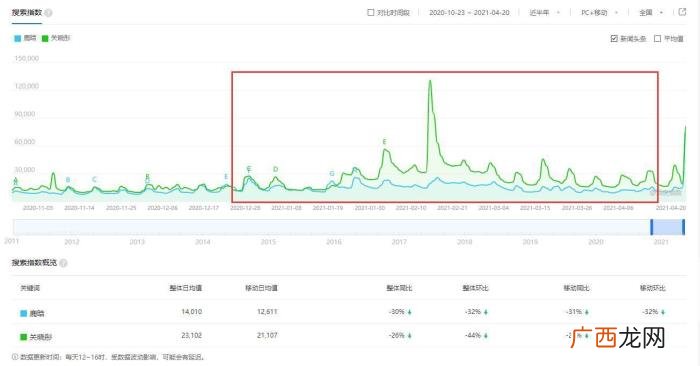Uncheck the 新闻头条 checkbox
Viewport: 700px width, 366px height.
point(614,39)
